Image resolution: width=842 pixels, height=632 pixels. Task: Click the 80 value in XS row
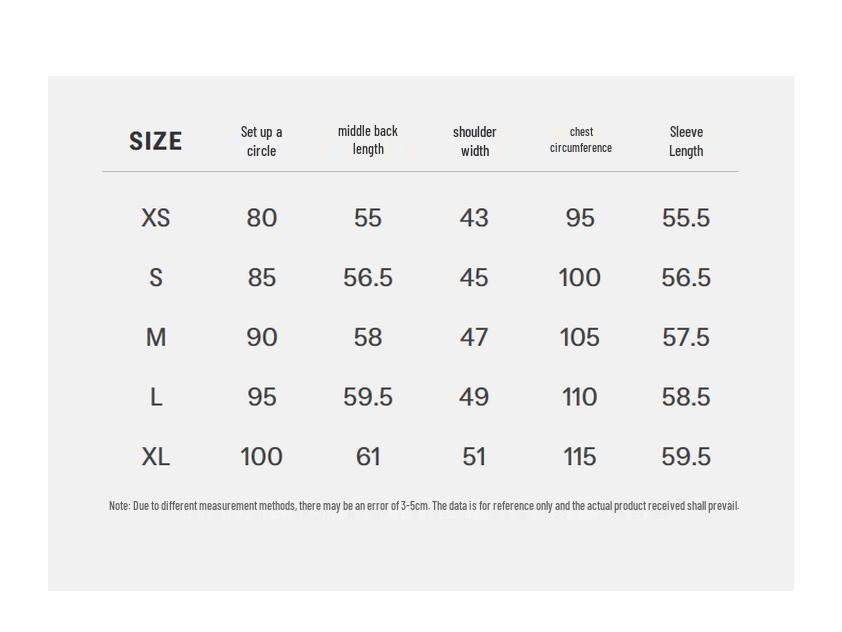tap(261, 218)
